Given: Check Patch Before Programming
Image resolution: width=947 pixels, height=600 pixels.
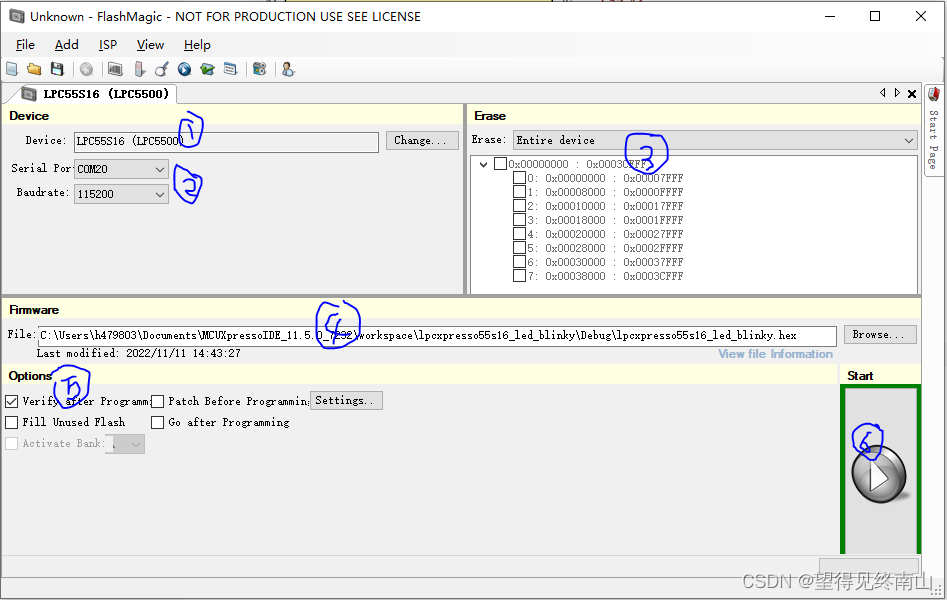Looking at the screenshot, I should point(157,400).
